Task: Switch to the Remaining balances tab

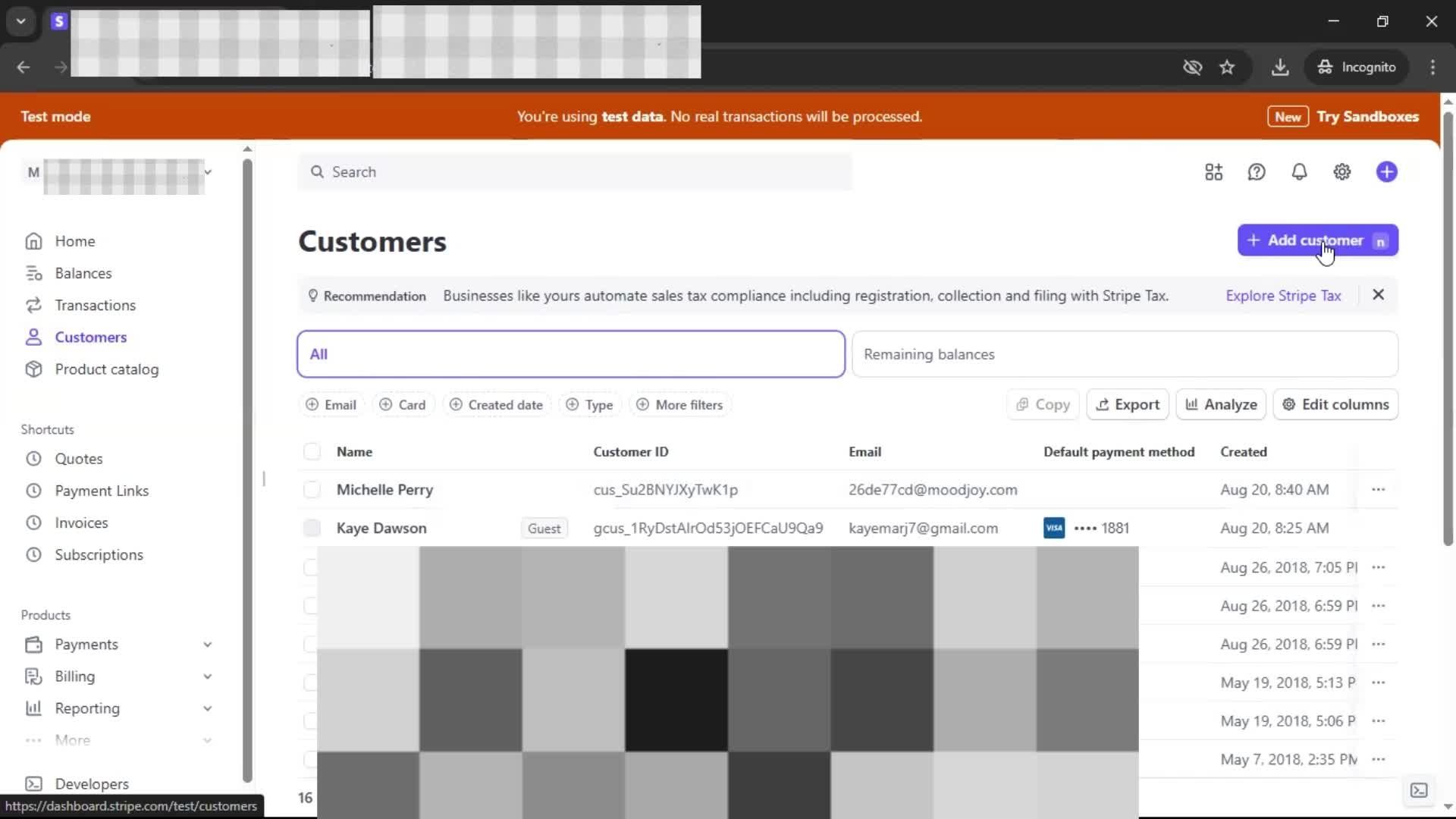Action: [1124, 354]
